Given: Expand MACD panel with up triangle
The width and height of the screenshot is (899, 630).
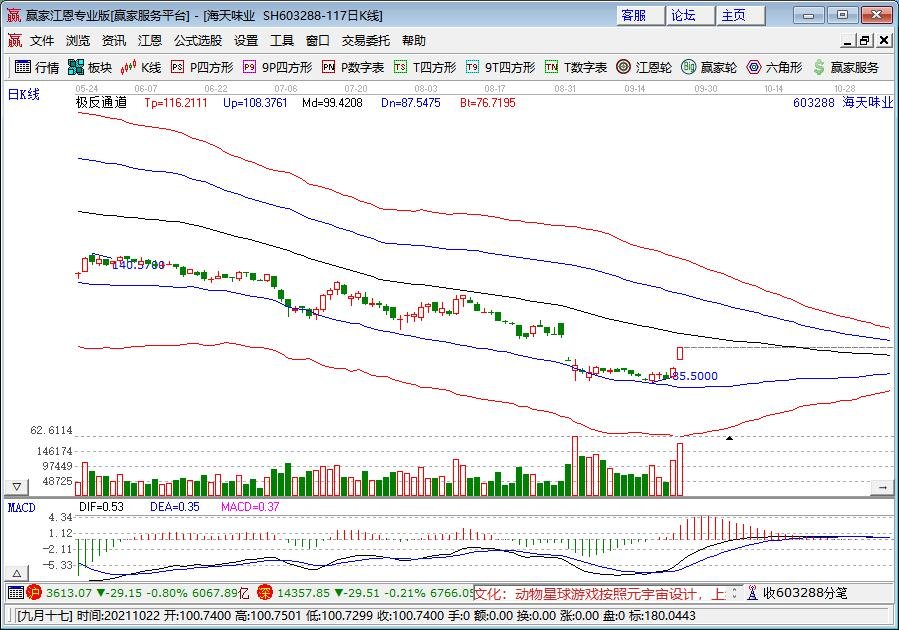Looking at the screenshot, I should (x=17, y=573).
